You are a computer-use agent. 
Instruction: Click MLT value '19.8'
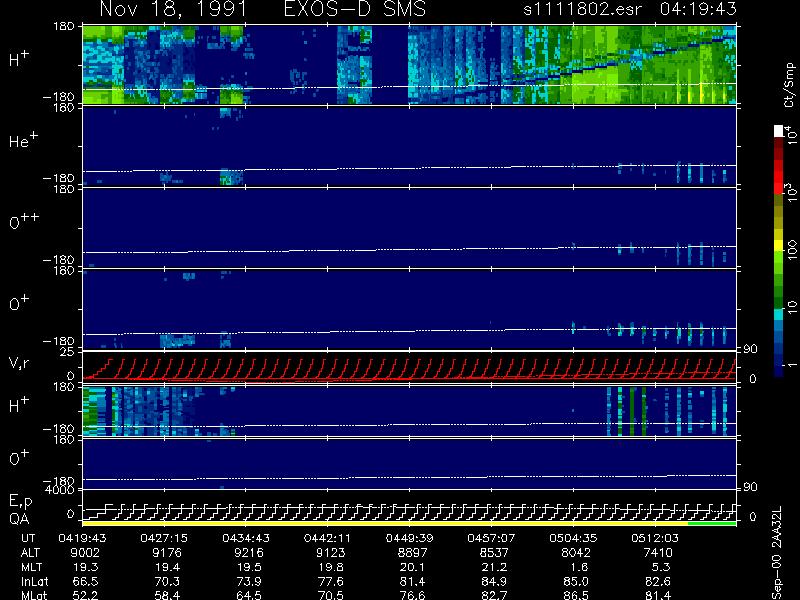[x=331, y=567]
